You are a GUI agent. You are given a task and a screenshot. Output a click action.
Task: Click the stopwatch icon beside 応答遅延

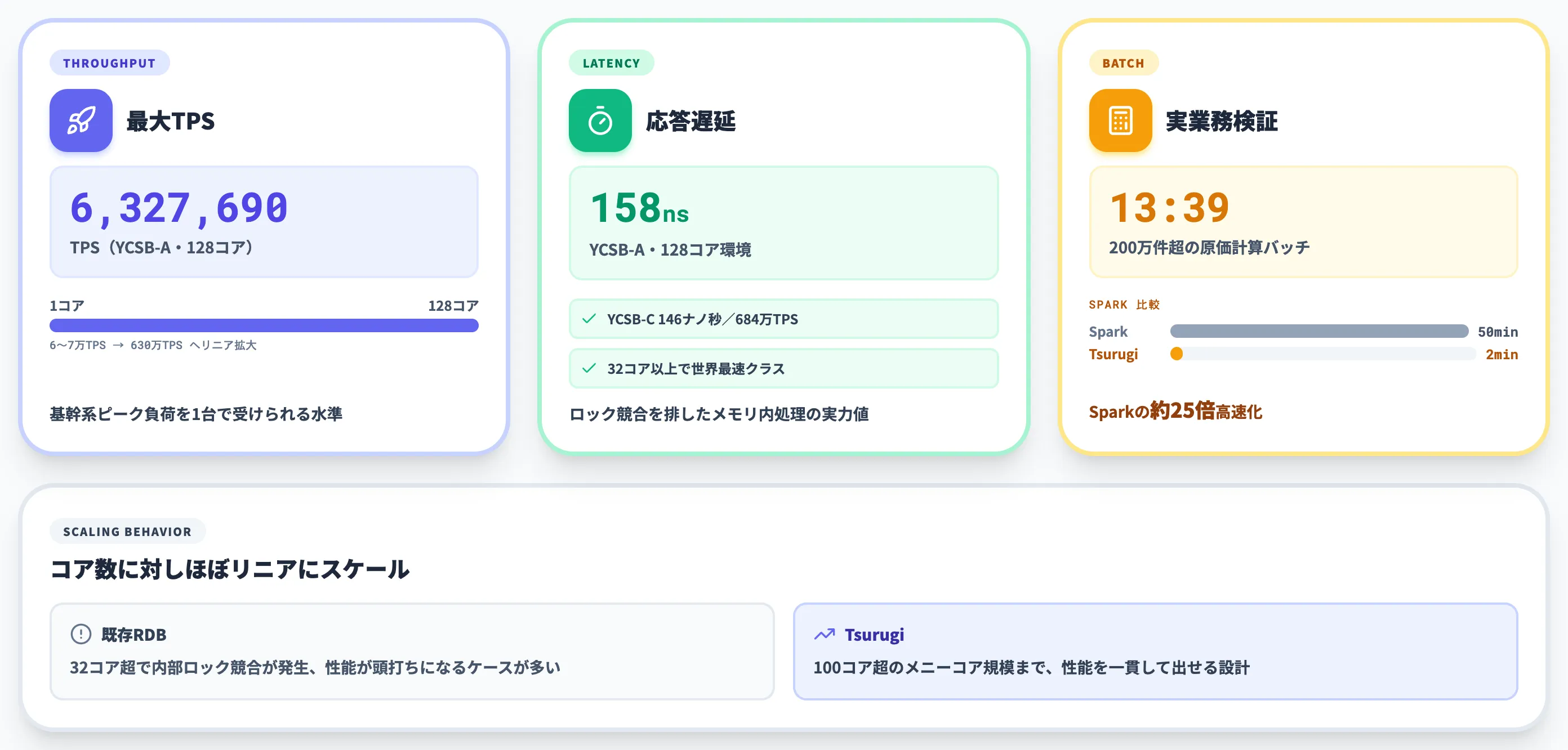(x=600, y=120)
